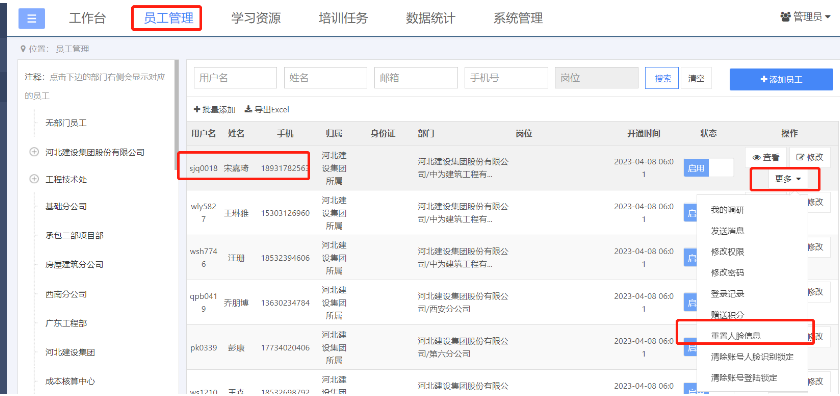Viewport: 840px width, 396px height.
Task: Click 批量添加 with the plus icon
Action: point(214,109)
